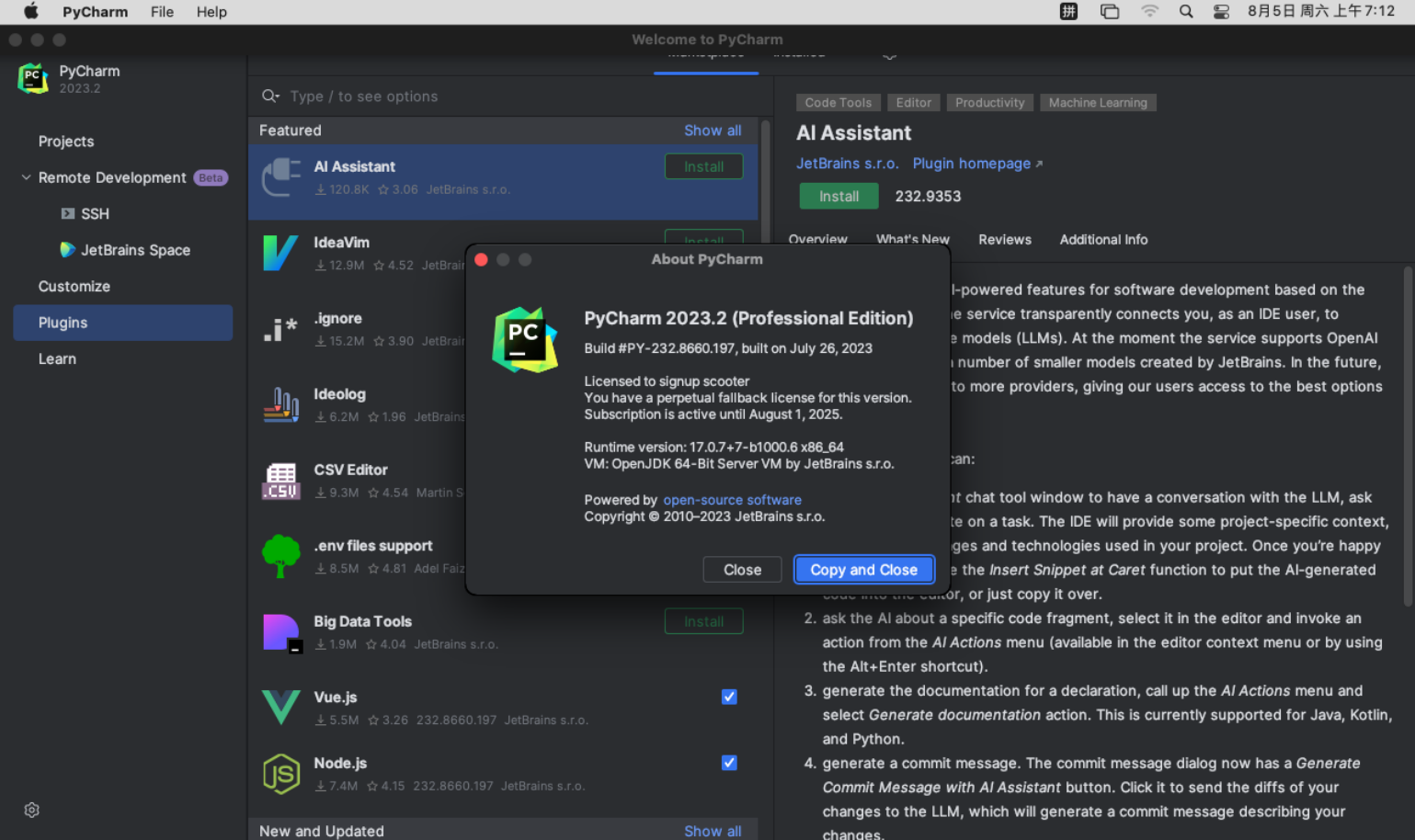Image resolution: width=1415 pixels, height=840 pixels.
Task: Open settings via the gear icon
Action: coord(31,810)
